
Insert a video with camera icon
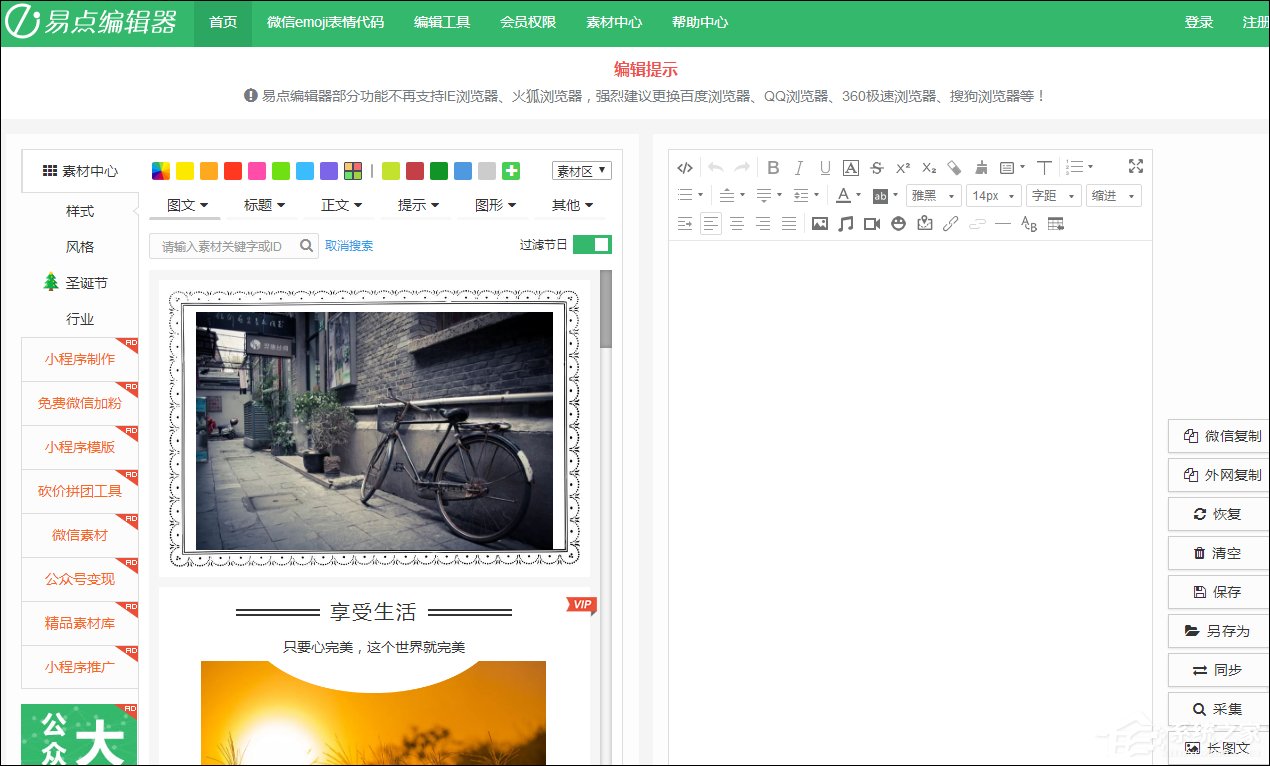[x=872, y=224]
